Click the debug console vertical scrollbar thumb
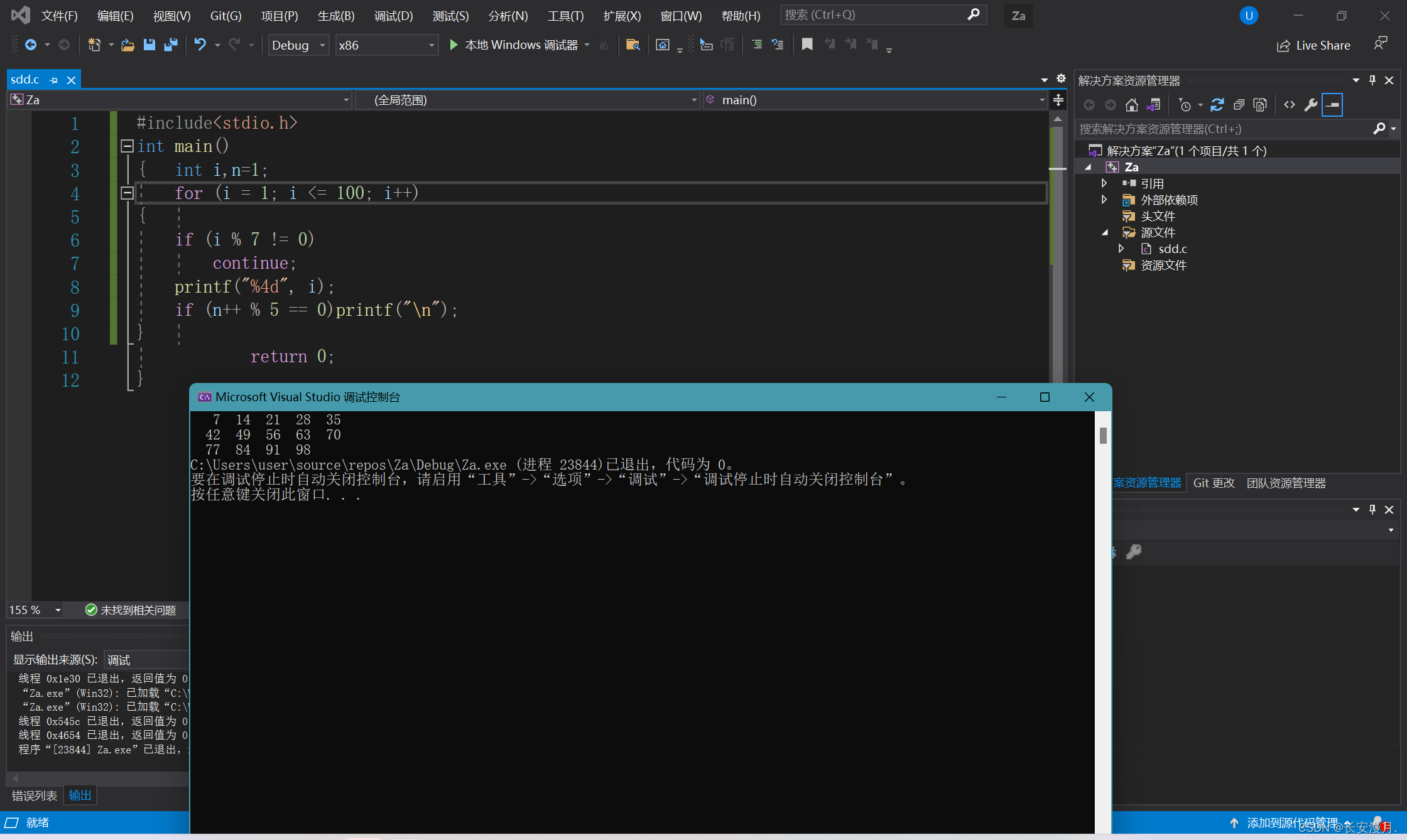Image resolution: width=1407 pixels, height=840 pixels. (1103, 435)
